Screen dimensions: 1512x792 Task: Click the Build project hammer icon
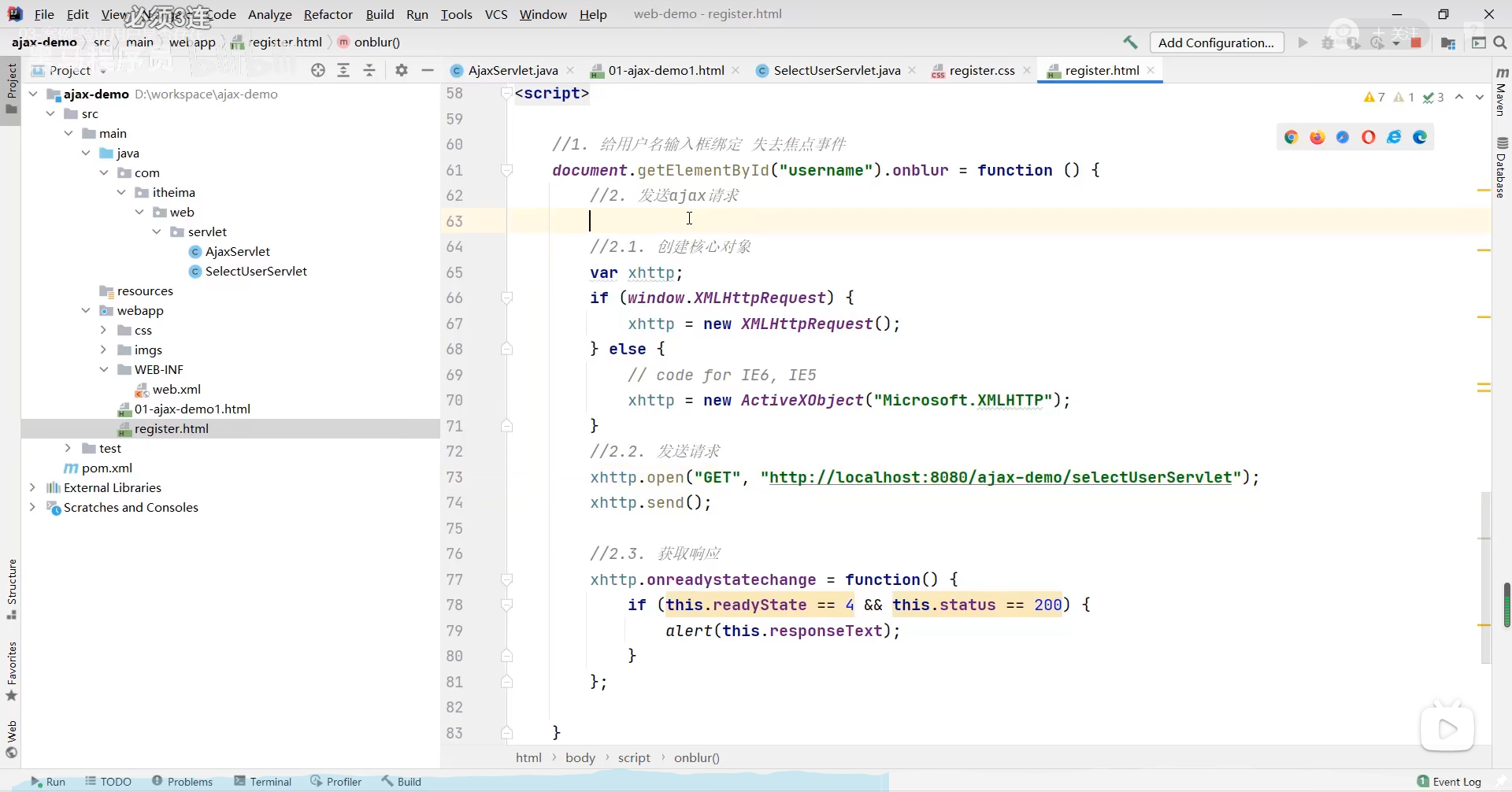(x=1130, y=43)
